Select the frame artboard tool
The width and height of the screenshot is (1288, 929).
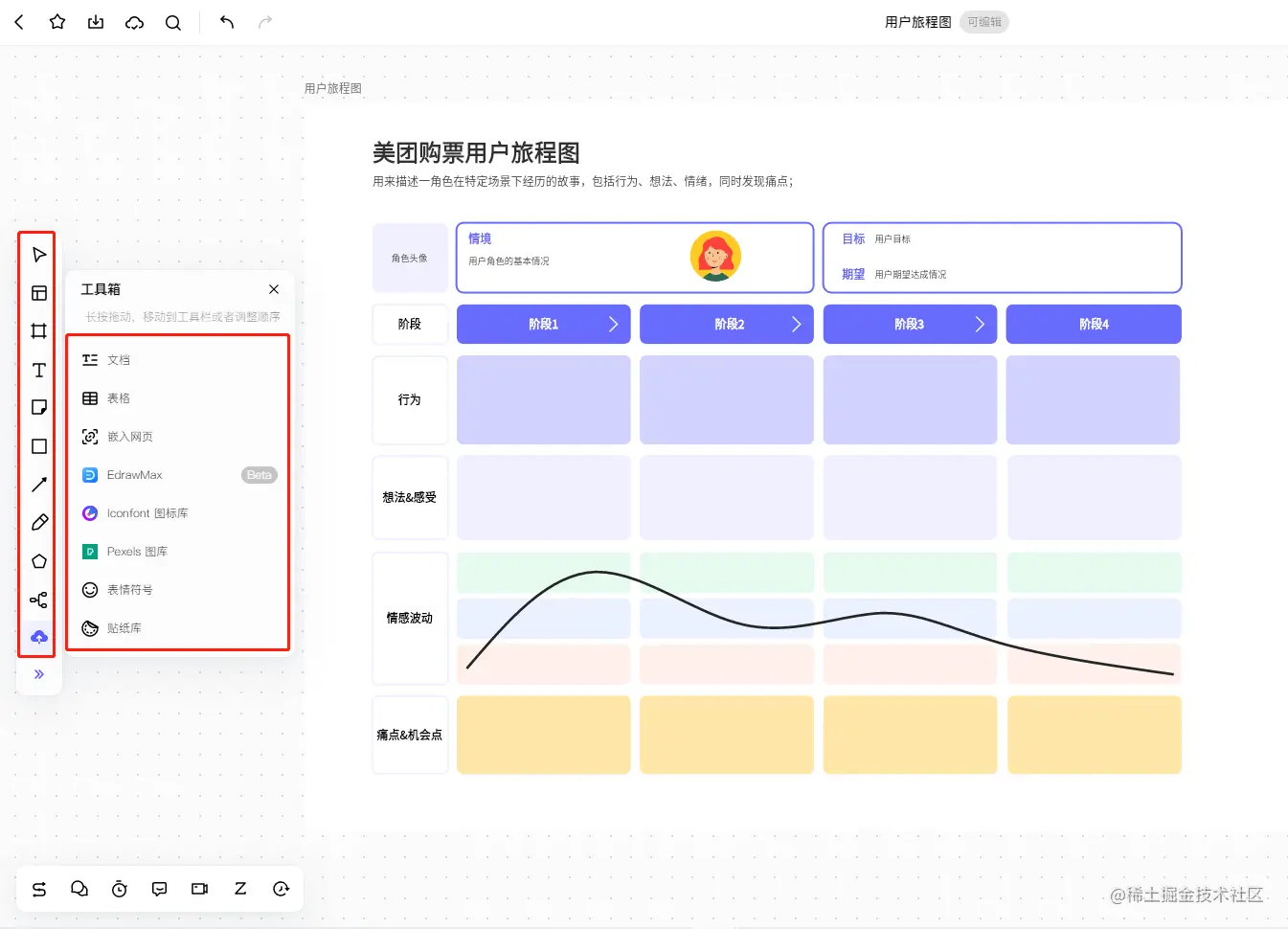39,331
